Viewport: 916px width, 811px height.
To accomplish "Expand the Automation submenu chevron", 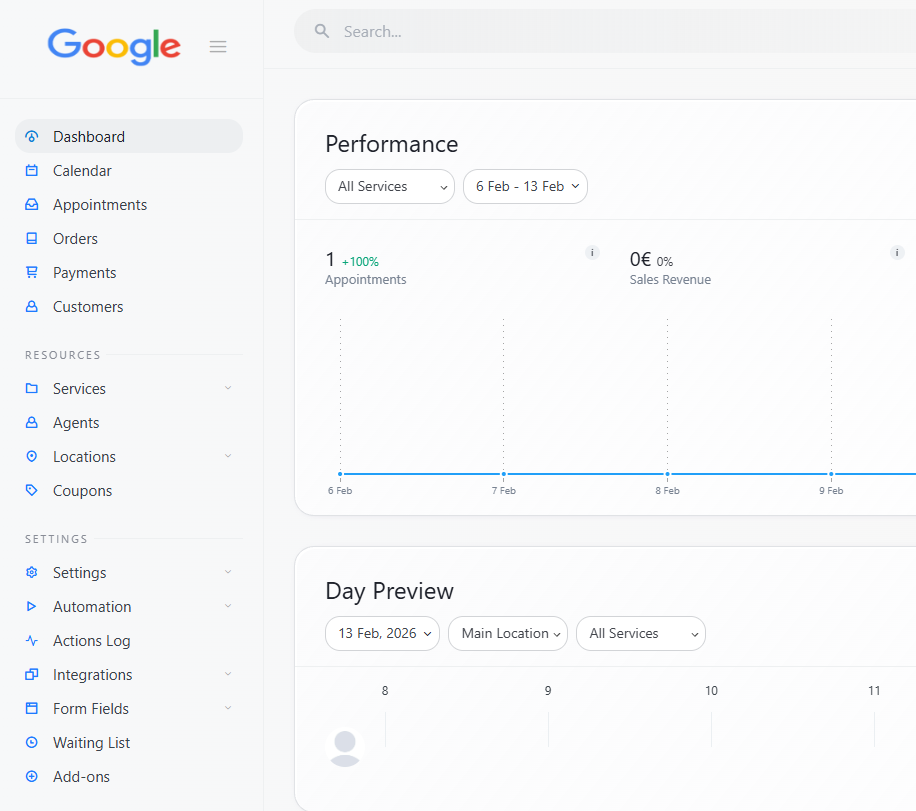I will (x=228, y=606).
